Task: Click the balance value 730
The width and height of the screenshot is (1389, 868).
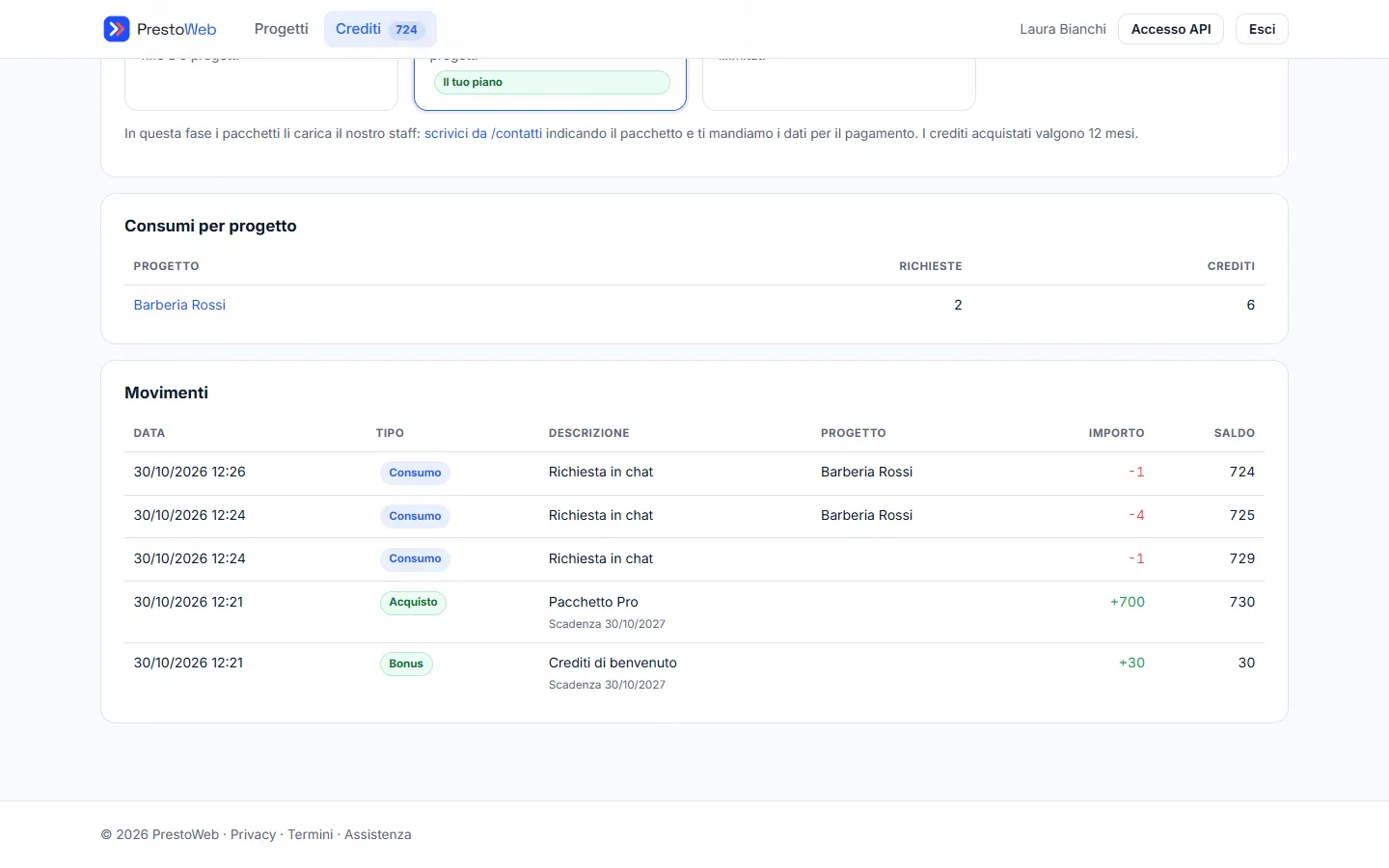Action: tap(1242, 602)
